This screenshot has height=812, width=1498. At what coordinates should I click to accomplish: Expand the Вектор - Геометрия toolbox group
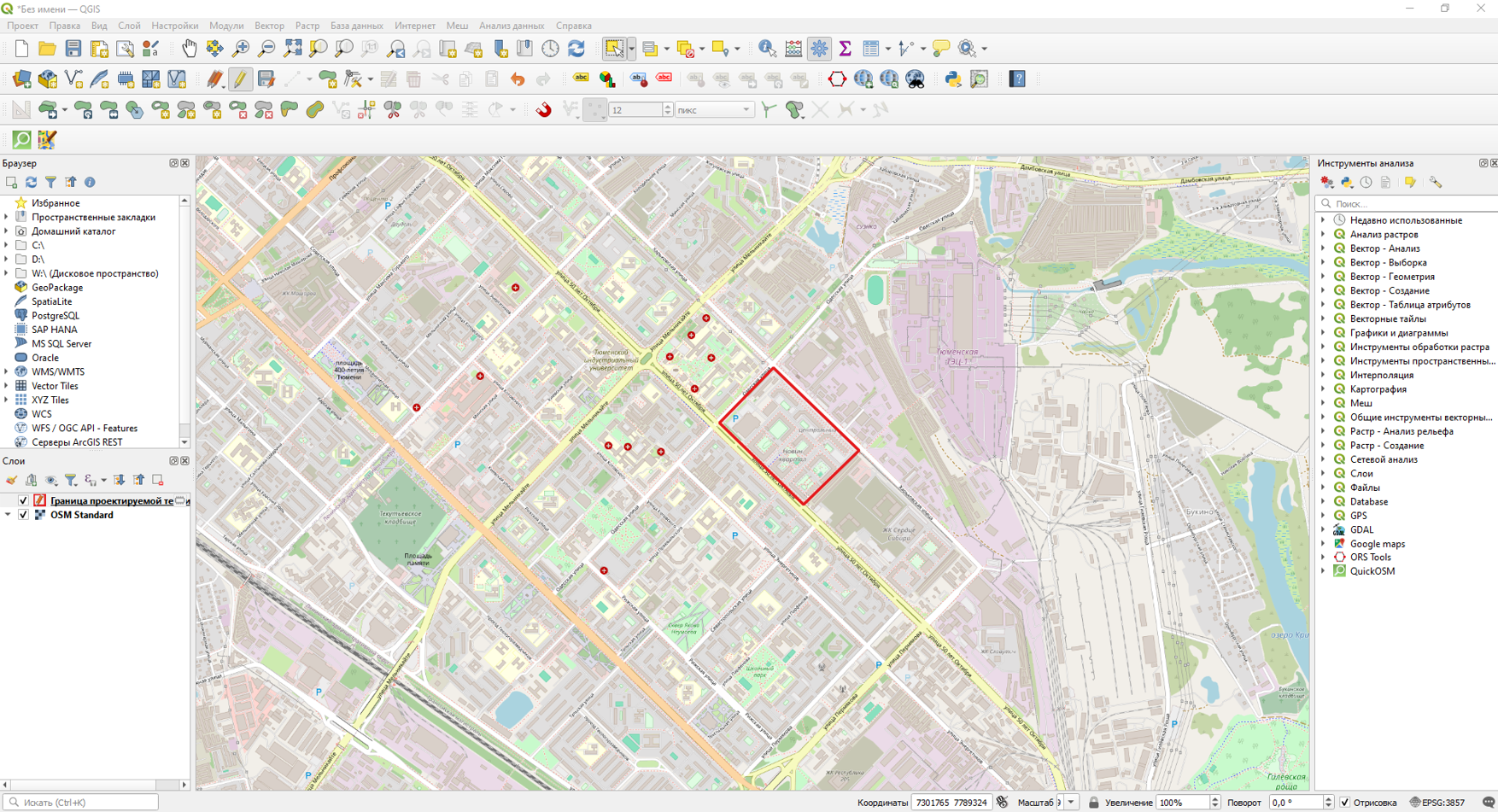pyautogui.click(x=1323, y=277)
